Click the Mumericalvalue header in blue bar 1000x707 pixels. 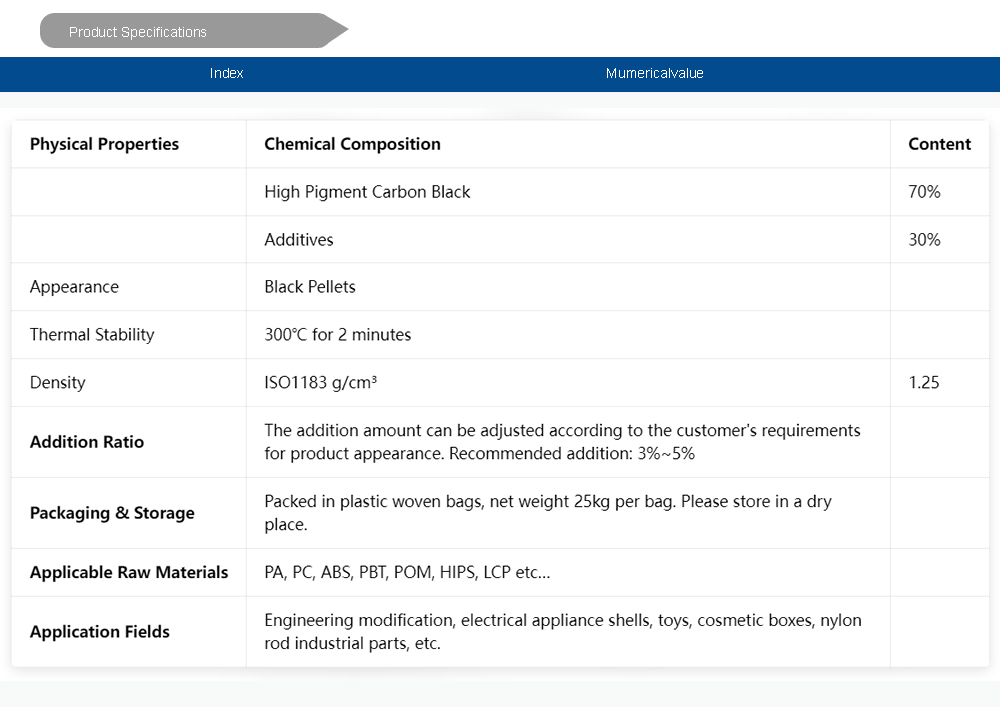click(x=654, y=73)
